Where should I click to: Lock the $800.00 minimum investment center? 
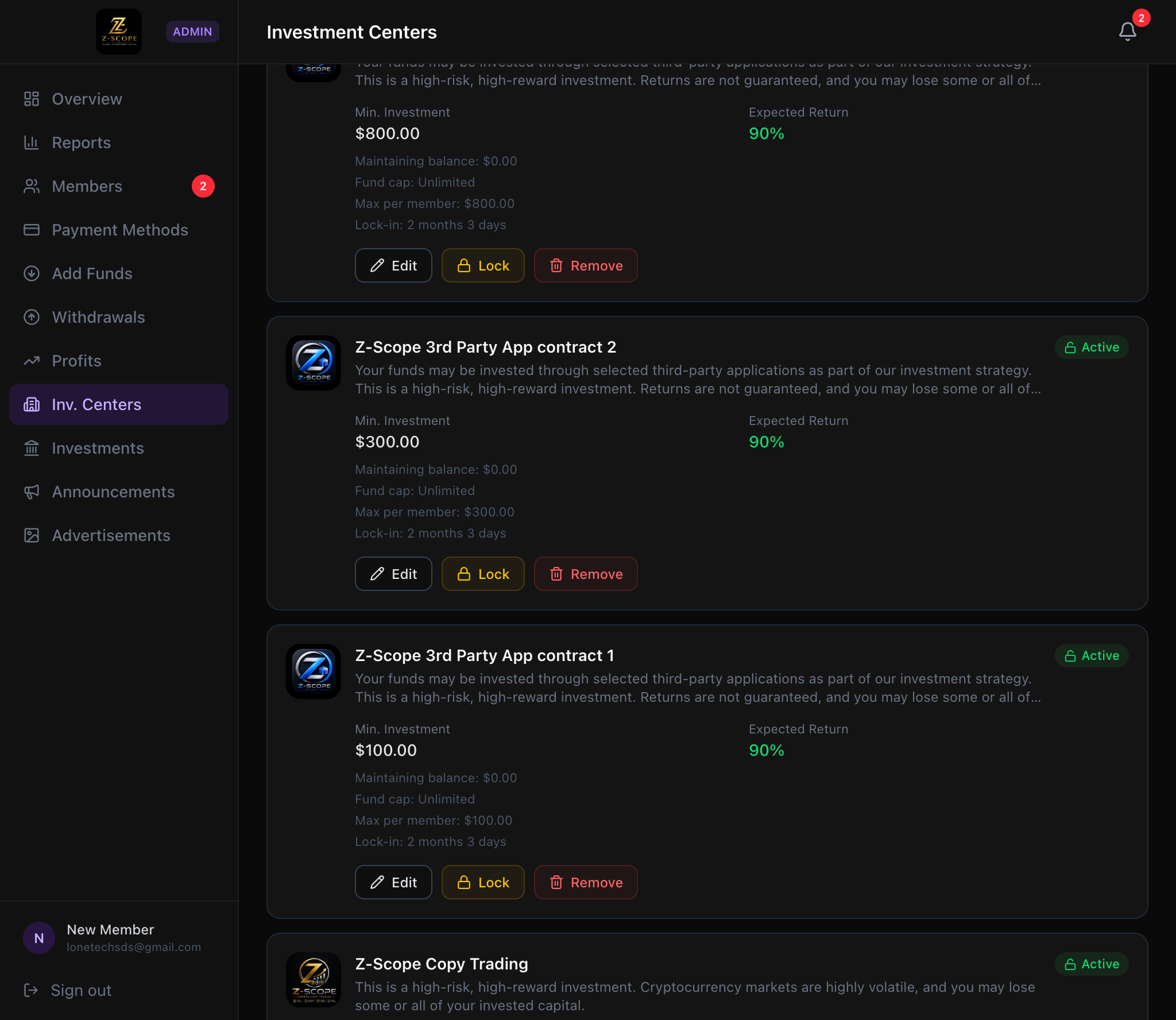tap(483, 265)
